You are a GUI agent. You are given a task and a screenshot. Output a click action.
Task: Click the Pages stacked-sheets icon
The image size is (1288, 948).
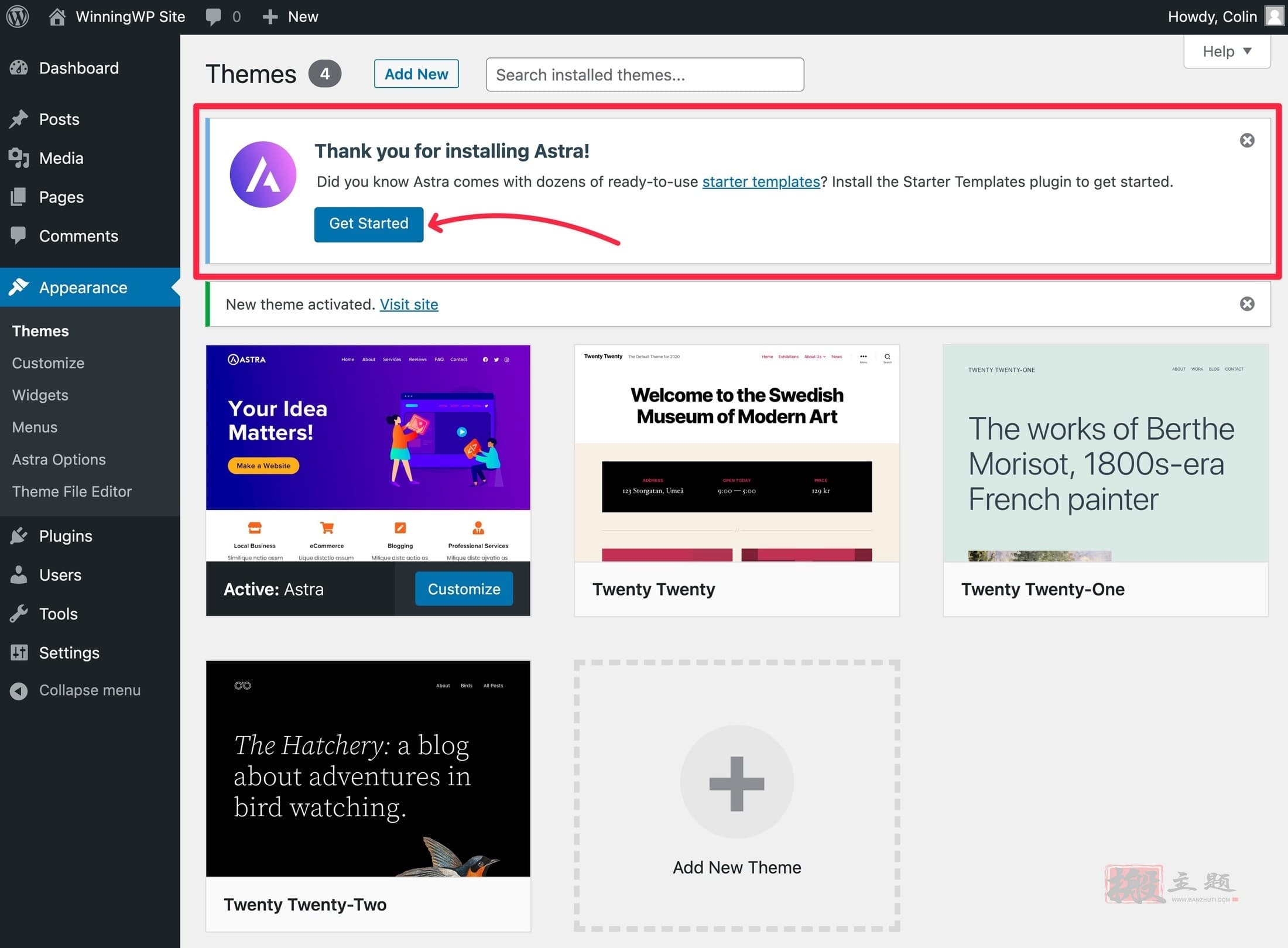(x=19, y=197)
